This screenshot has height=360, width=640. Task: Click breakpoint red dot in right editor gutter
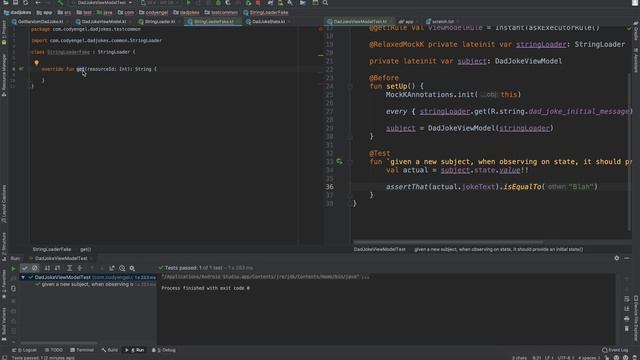pos(320,29)
